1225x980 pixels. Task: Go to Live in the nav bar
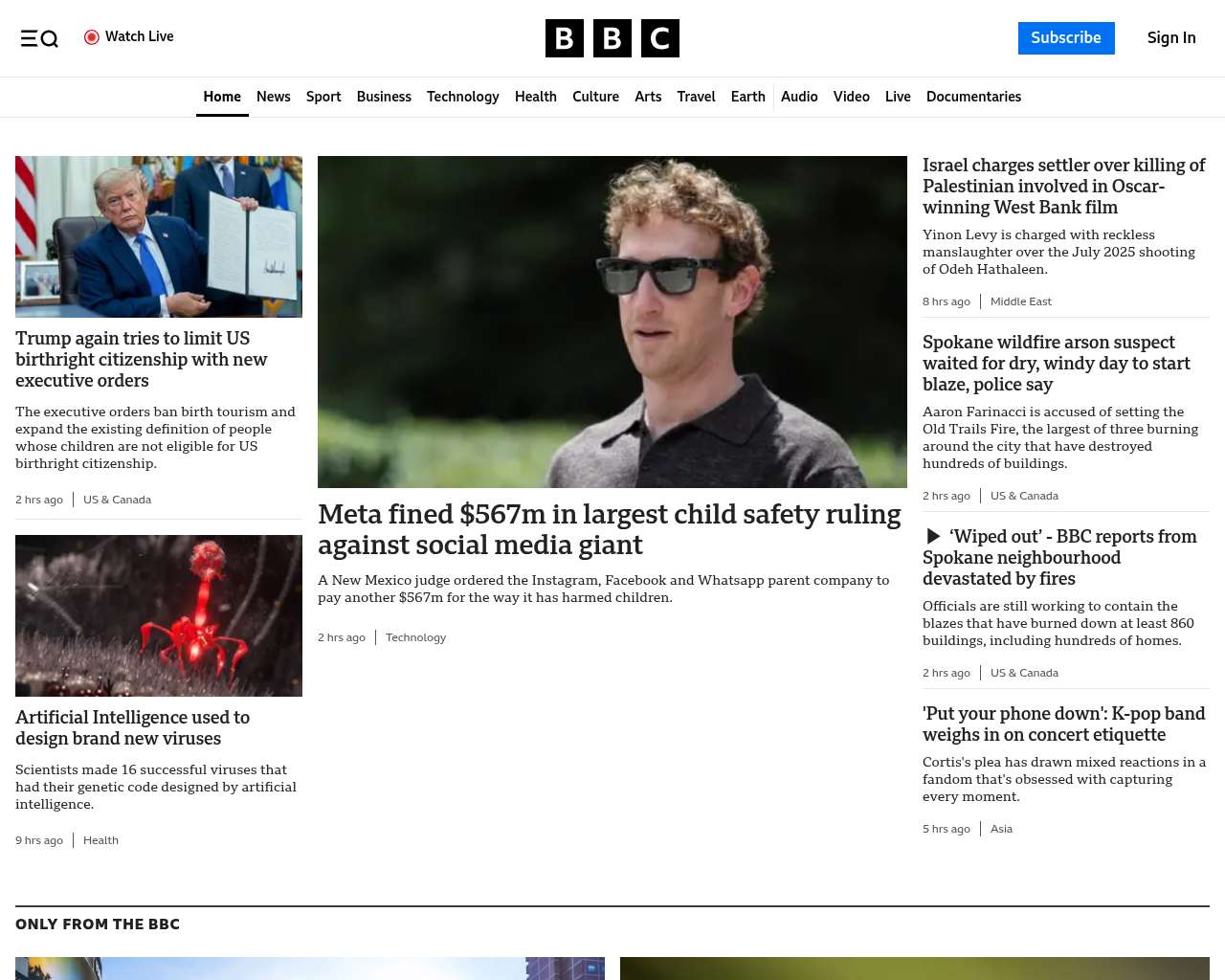pyautogui.click(x=898, y=97)
